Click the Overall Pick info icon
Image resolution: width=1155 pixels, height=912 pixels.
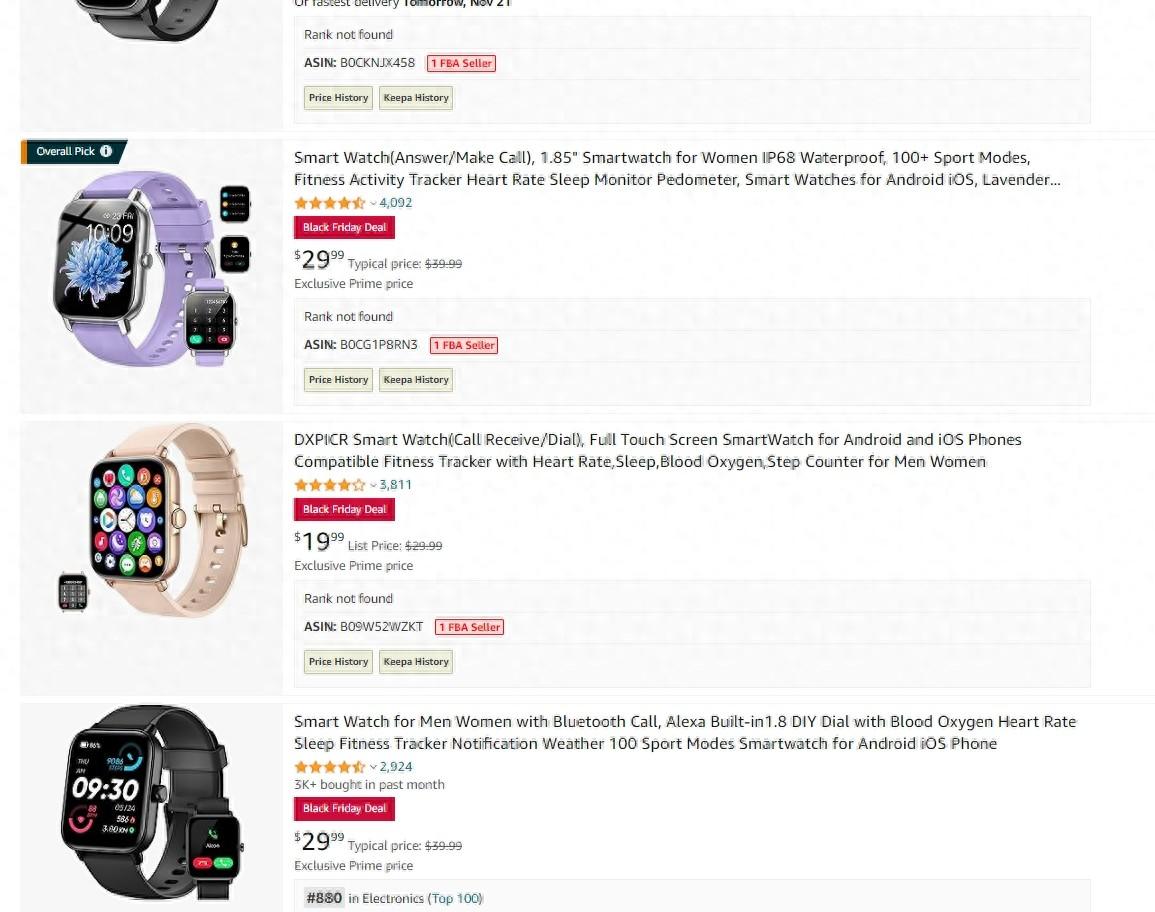(106, 151)
